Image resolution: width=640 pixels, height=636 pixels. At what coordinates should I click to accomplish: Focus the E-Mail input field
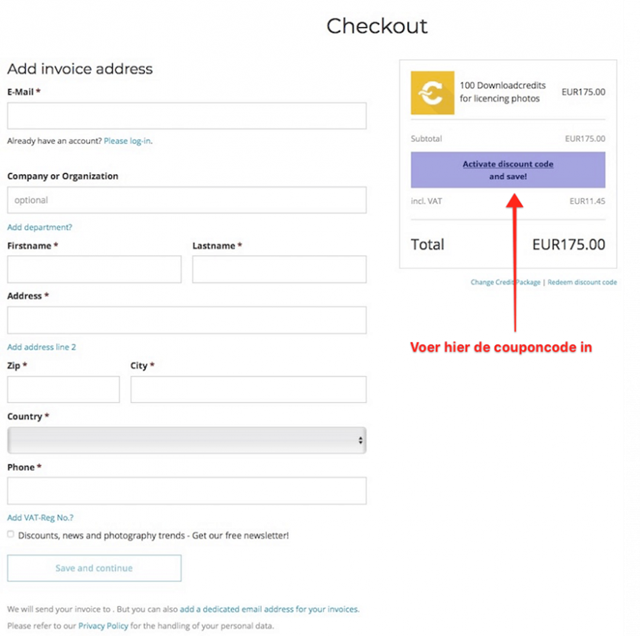coord(186,116)
